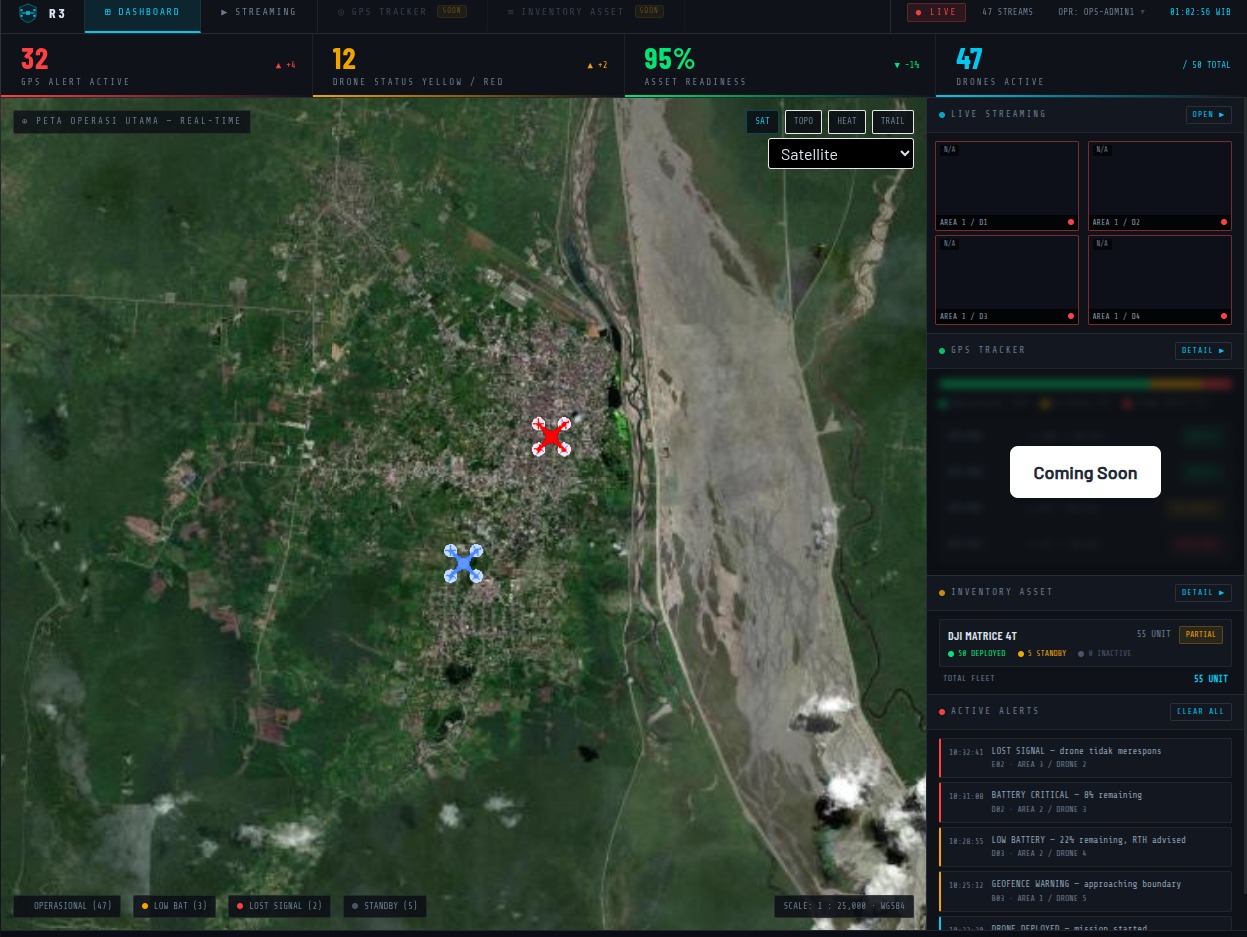Open the LOST SIGNAL alert entry

tap(1085, 758)
